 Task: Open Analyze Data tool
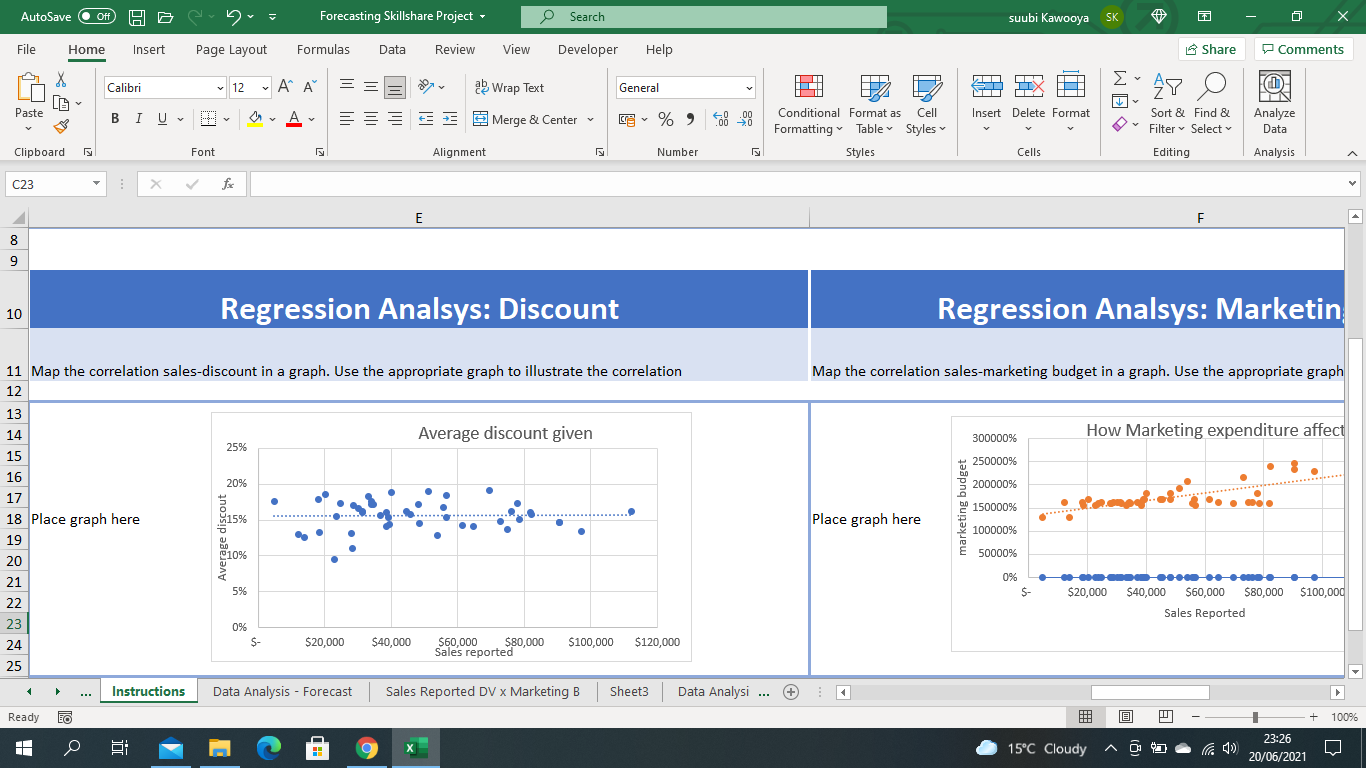[x=1274, y=104]
